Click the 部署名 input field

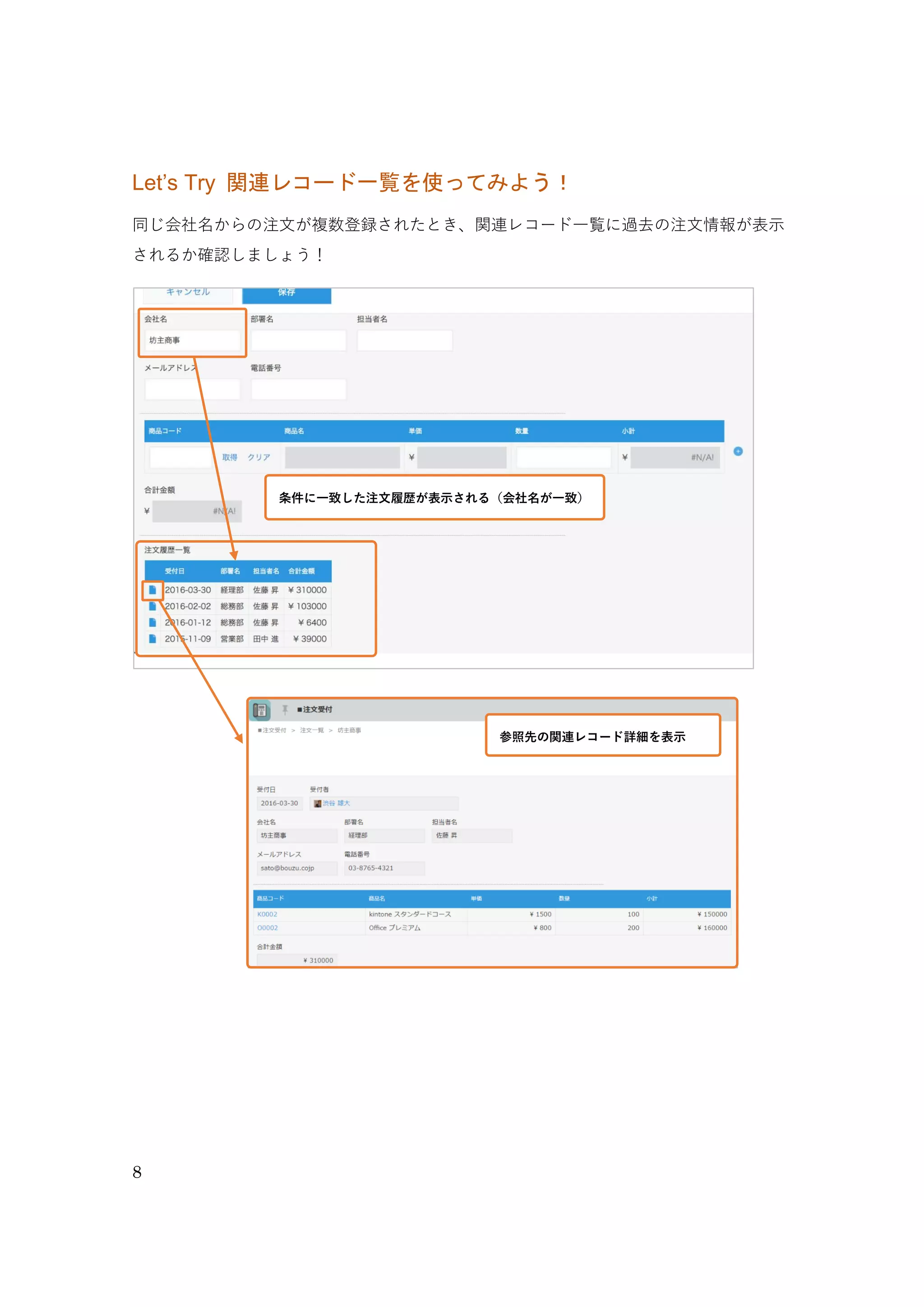coord(298,340)
